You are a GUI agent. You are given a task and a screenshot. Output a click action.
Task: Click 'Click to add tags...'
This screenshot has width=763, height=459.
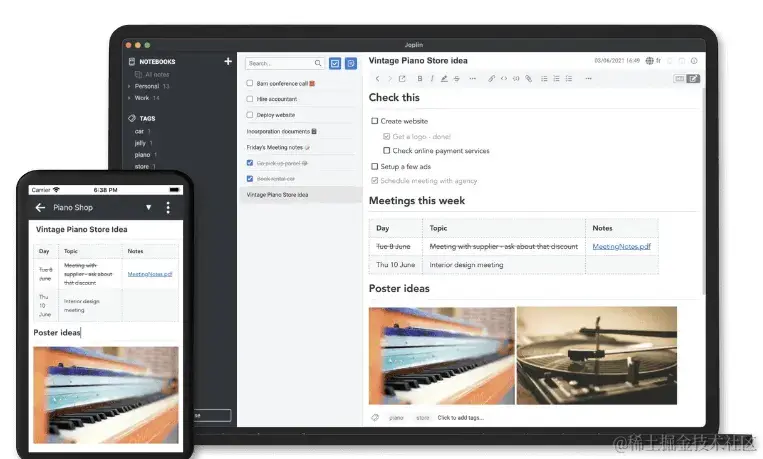click(x=460, y=418)
